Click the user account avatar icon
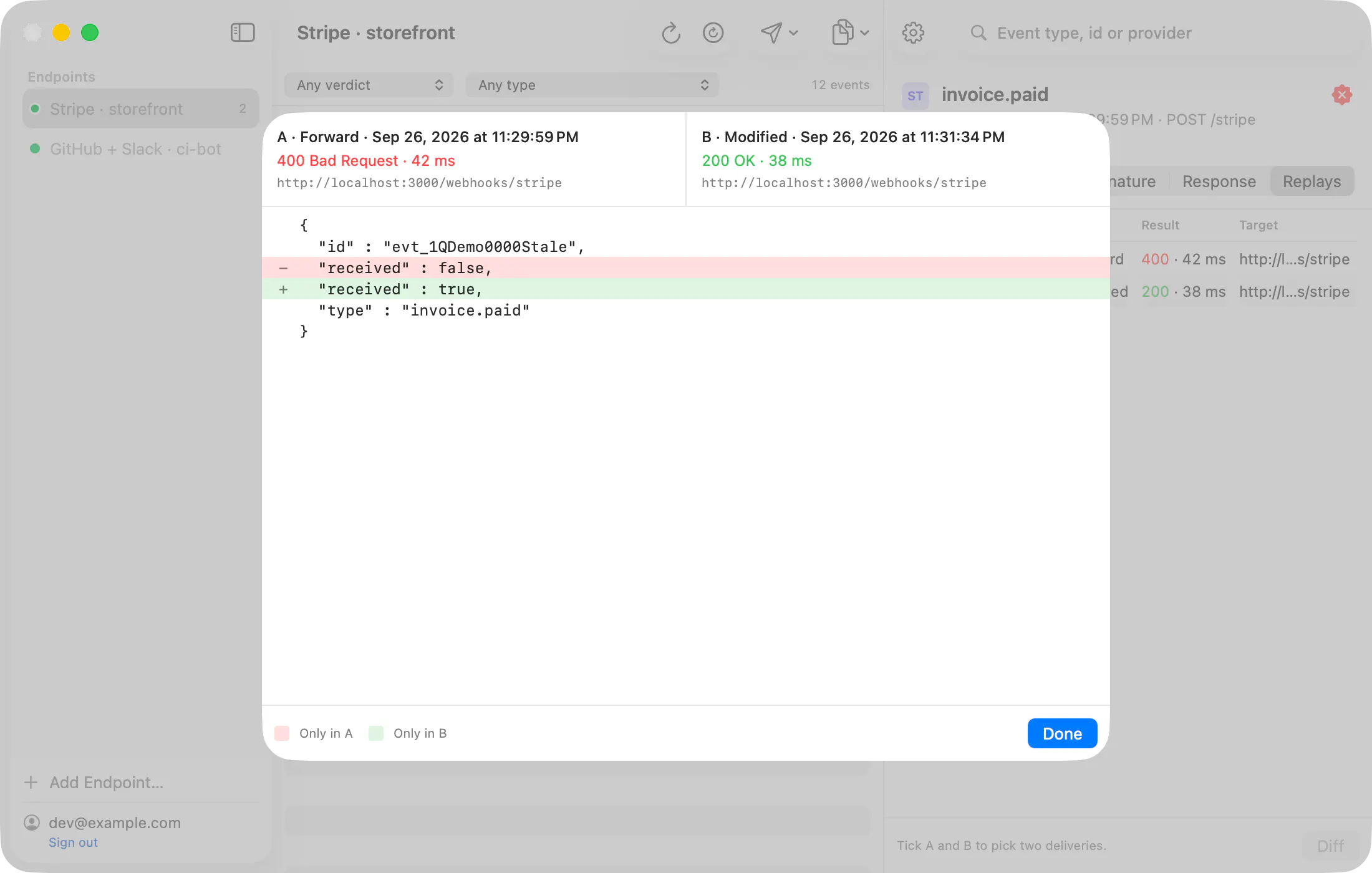The width and height of the screenshot is (1372, 873). [32, 823]
